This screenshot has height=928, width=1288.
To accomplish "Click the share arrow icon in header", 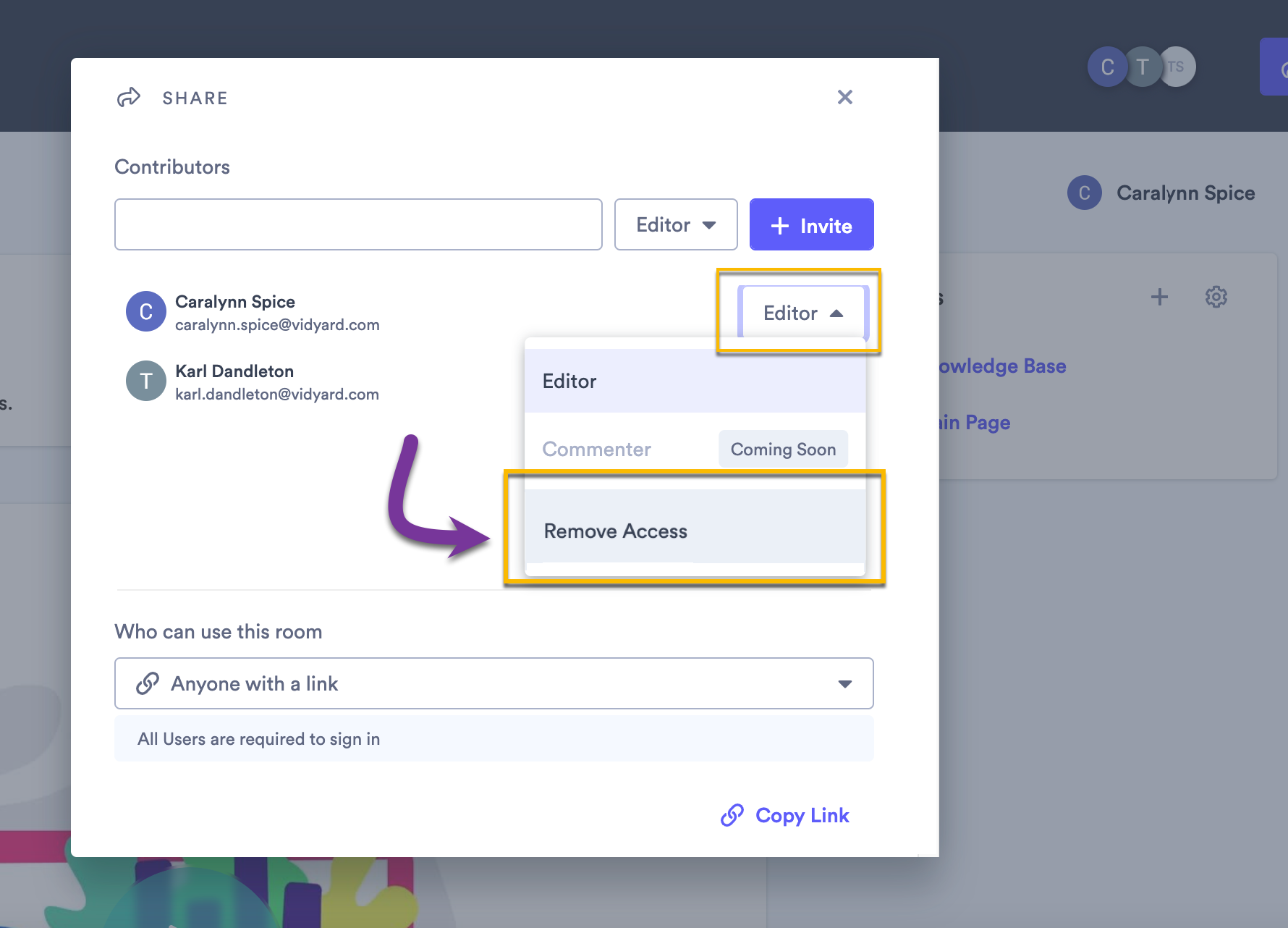I will [x=129, y=97].
